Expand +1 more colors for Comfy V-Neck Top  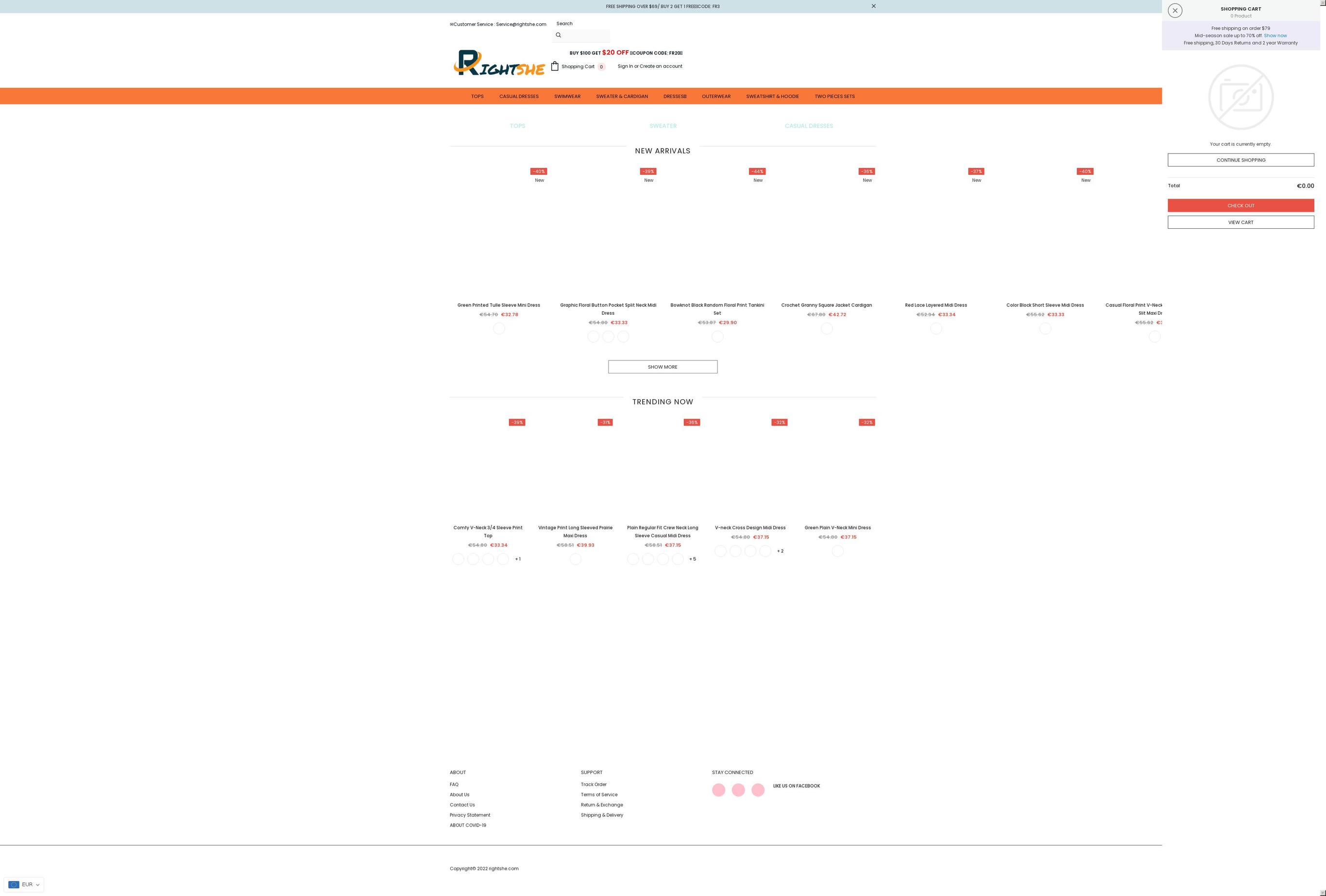click(x=517, y=559)
